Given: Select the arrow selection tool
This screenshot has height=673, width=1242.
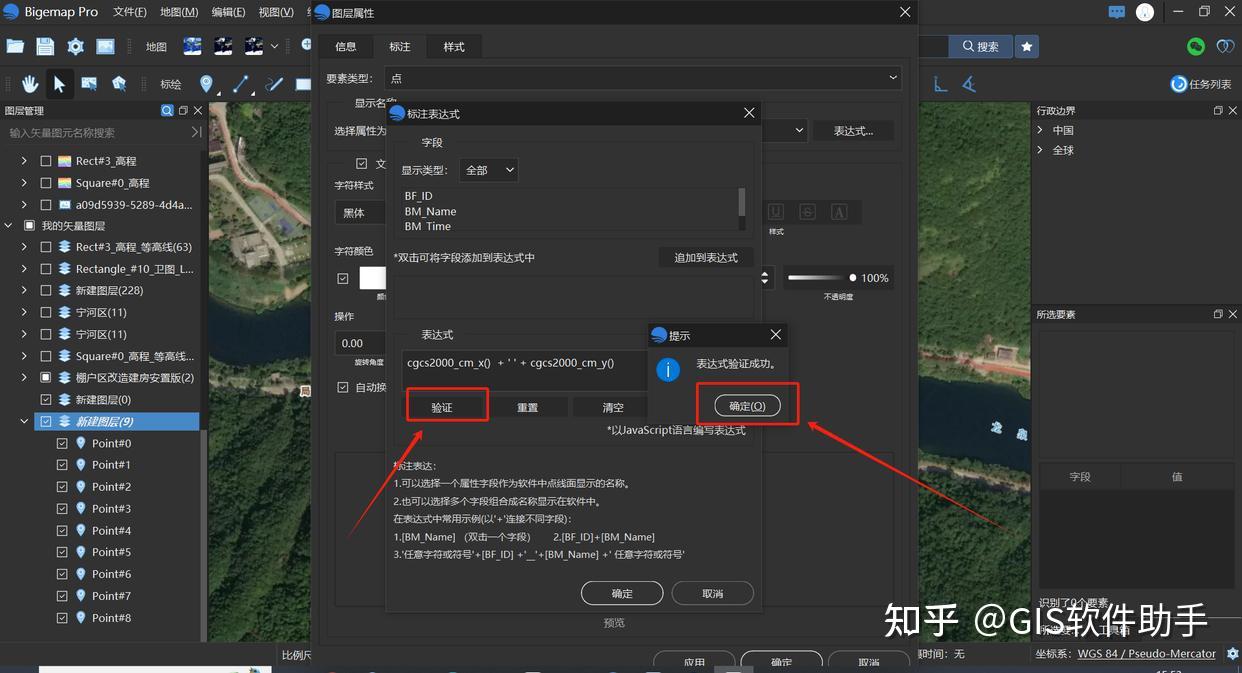Looking at the screenshot, I should click(x=59, y=84).
